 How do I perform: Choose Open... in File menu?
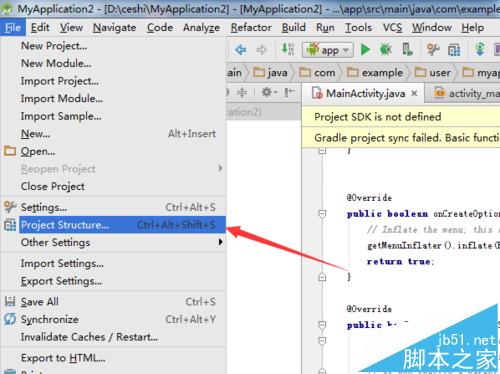coord(113,152)
